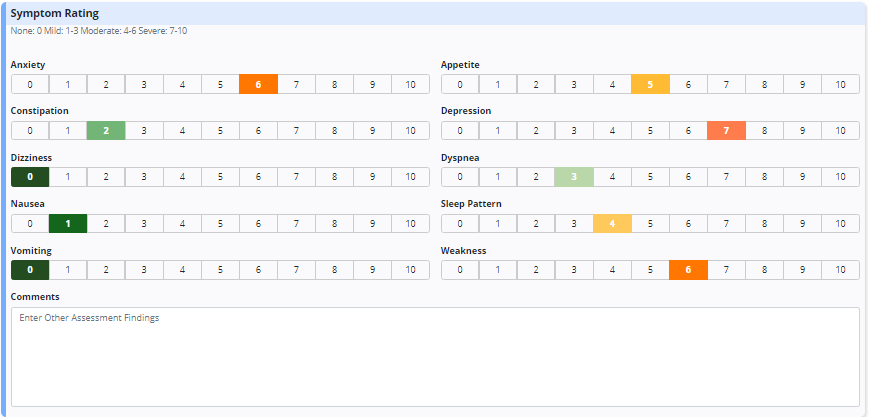Set Depression rating to 3
The image size is (869, 417).
pyautogui.click(x=574, y=131)
